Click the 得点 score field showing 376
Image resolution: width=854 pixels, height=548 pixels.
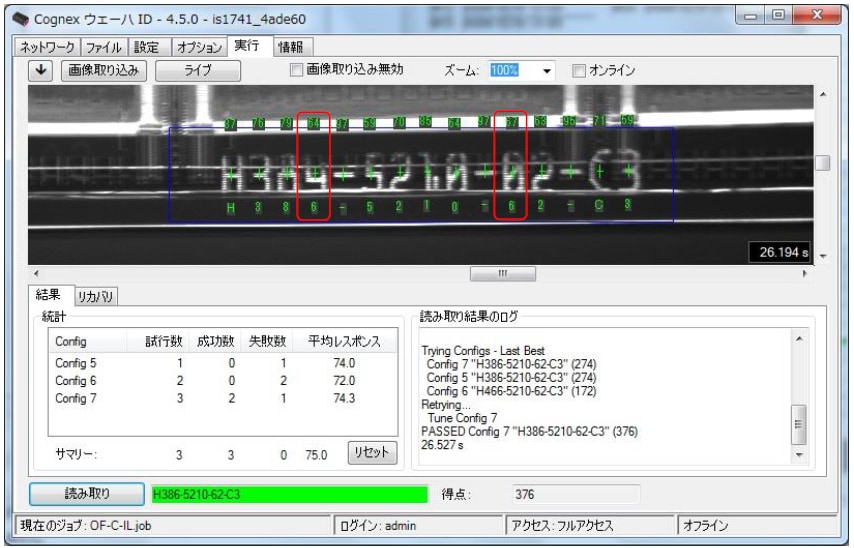coord(576,495)
